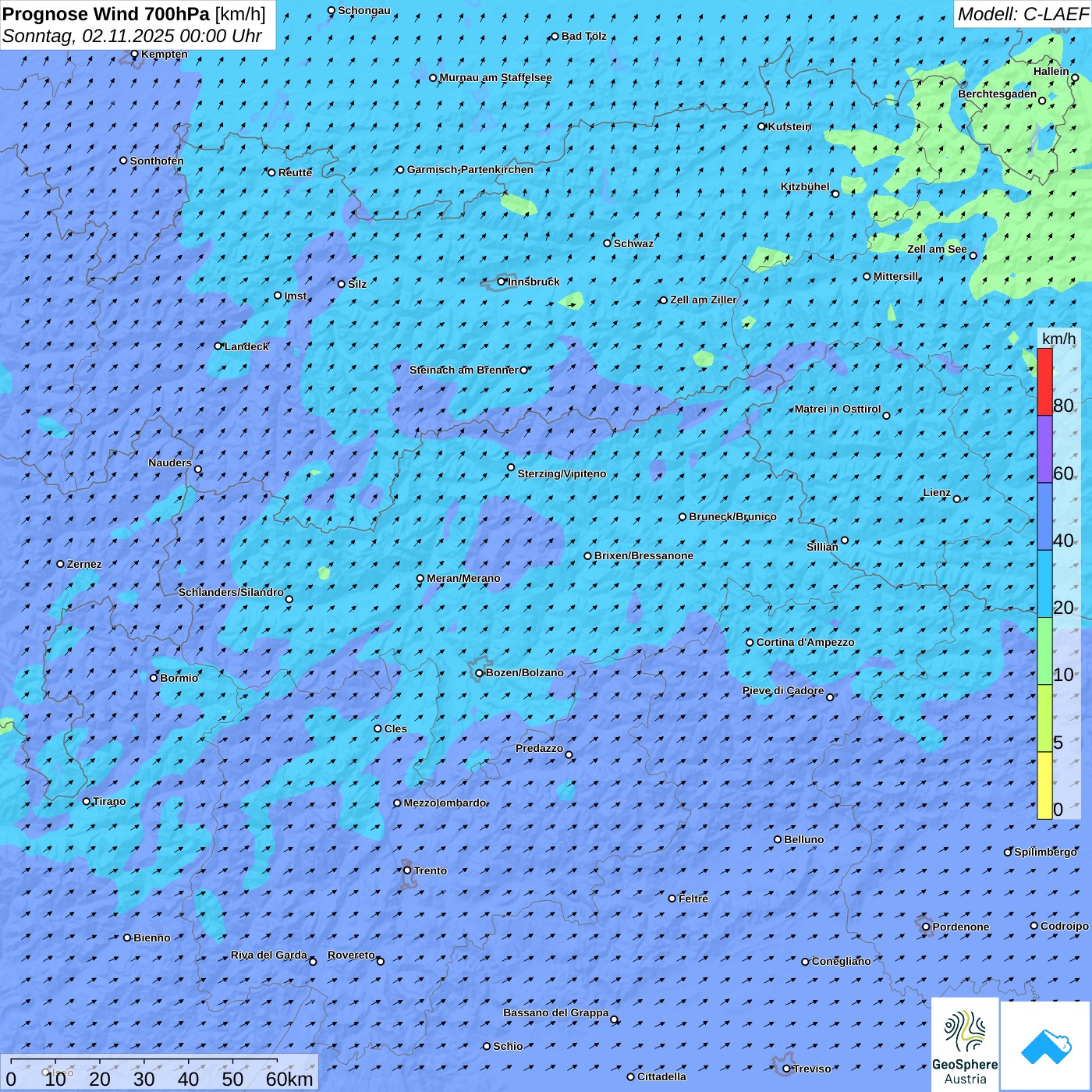Click the Innsbruck city marker
The height and width of the screenshot is (1092, 1092).
coord(502,282)
